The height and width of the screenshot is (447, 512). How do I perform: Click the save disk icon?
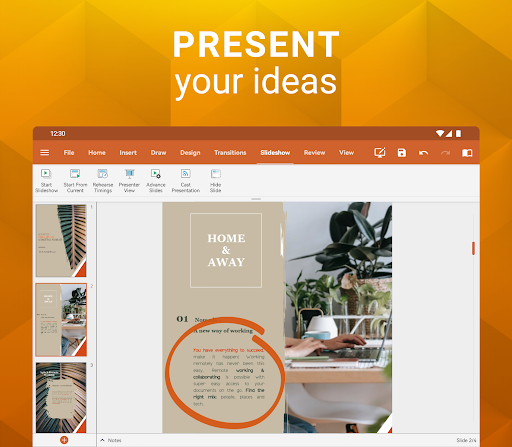[402, 153]
